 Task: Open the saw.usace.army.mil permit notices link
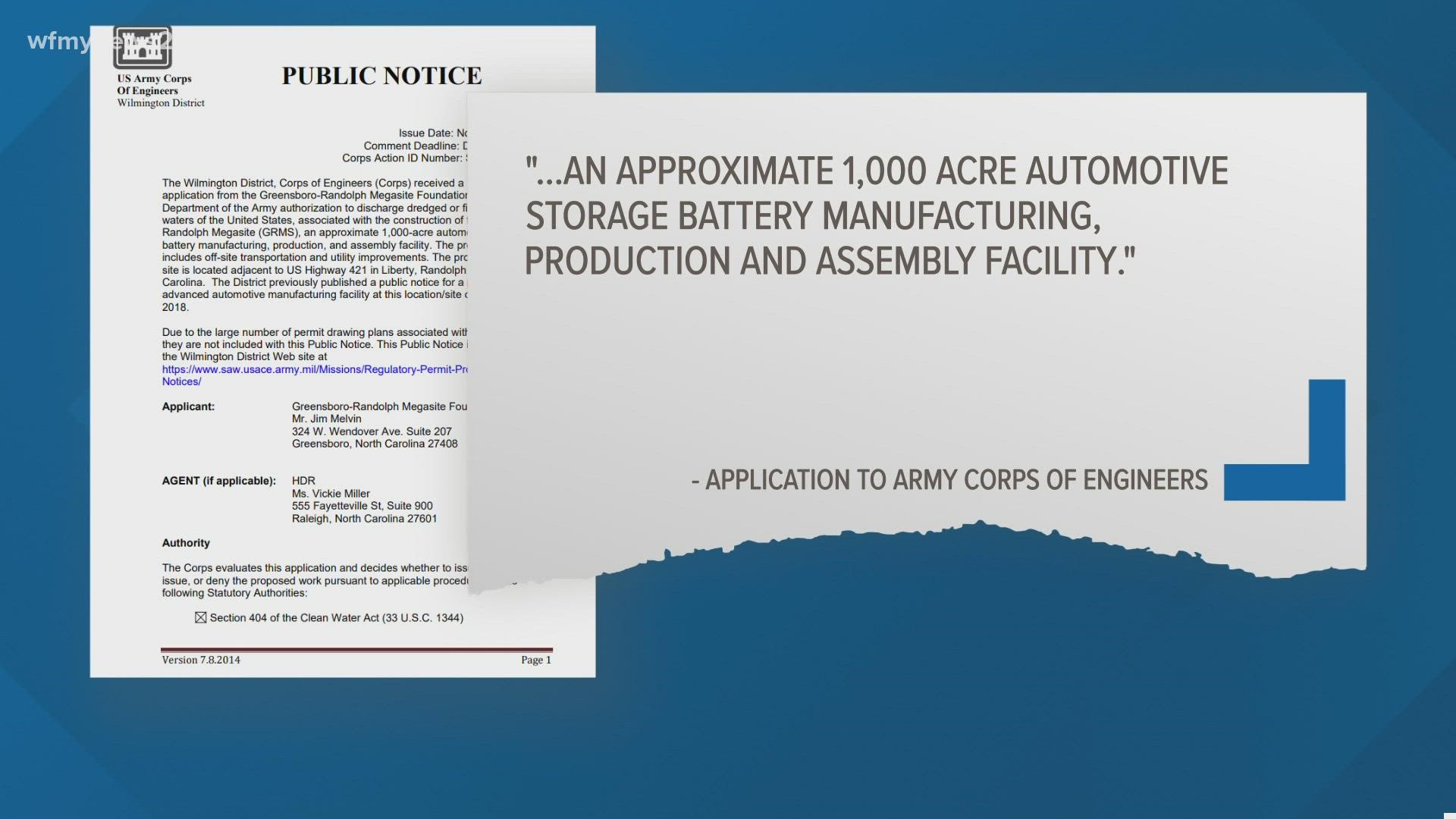pos(315,375)
